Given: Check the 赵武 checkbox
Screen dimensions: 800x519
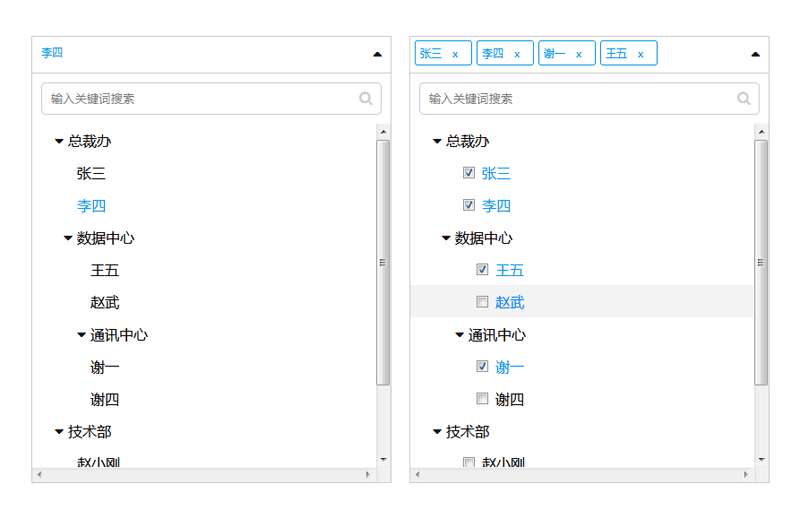Looking at the screenshot, I should click(x=482, y=302).
